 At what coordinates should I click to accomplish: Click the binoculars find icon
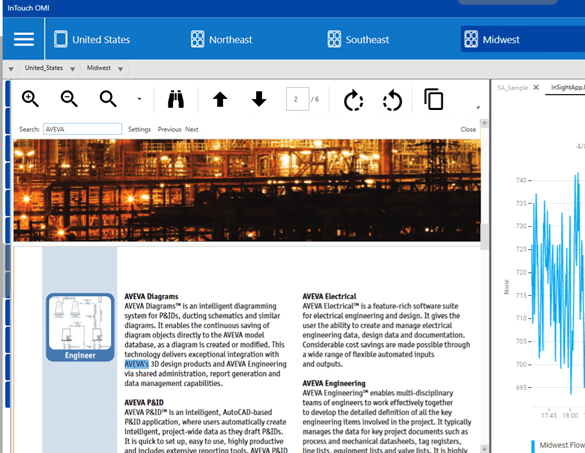coord(176,99)
